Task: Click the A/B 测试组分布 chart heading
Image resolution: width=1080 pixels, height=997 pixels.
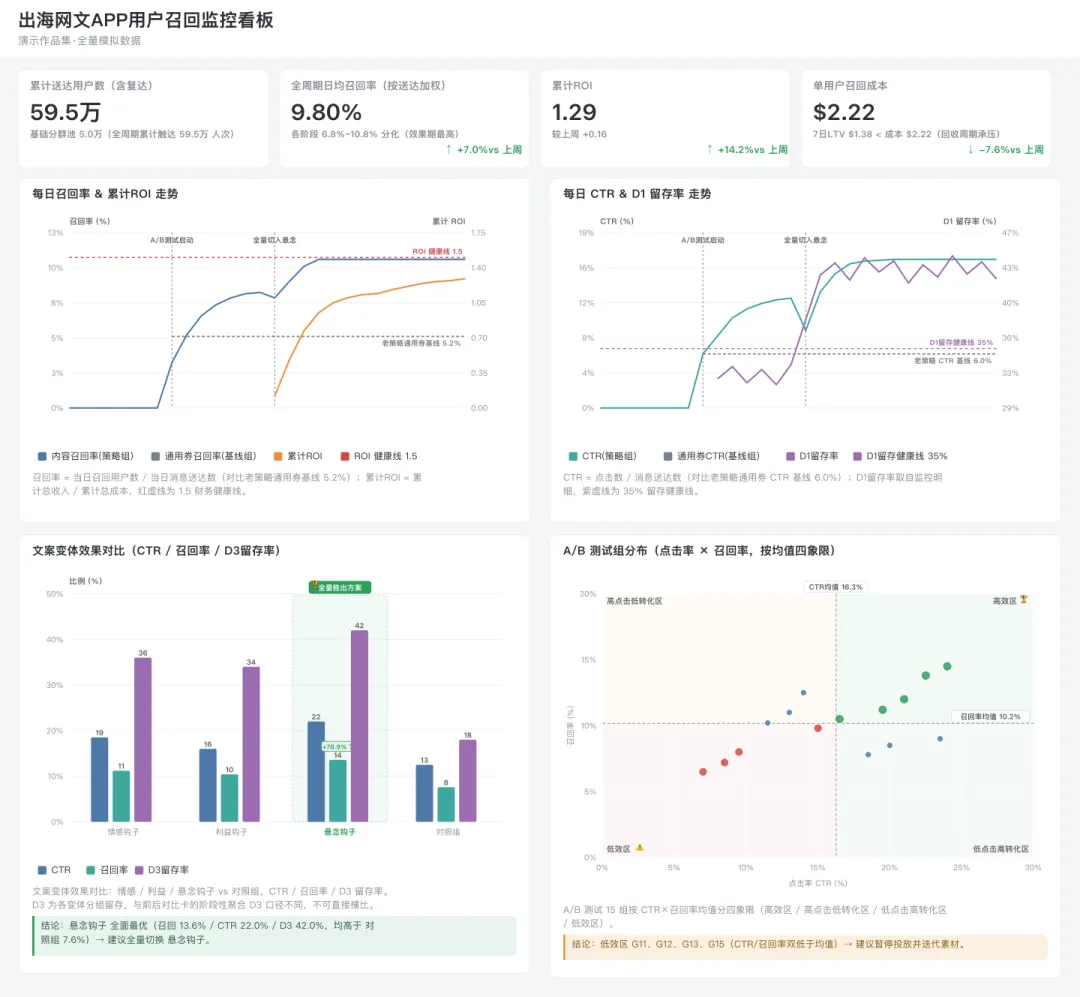Action: (x=699, y=551)
